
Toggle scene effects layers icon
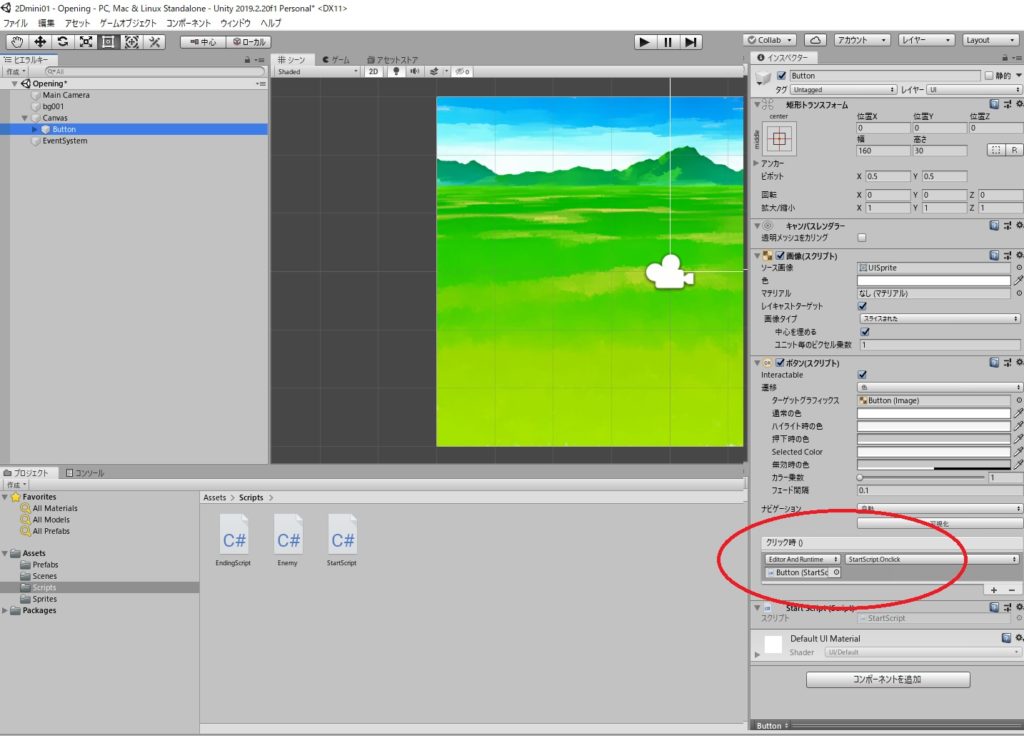click(434, 71)
